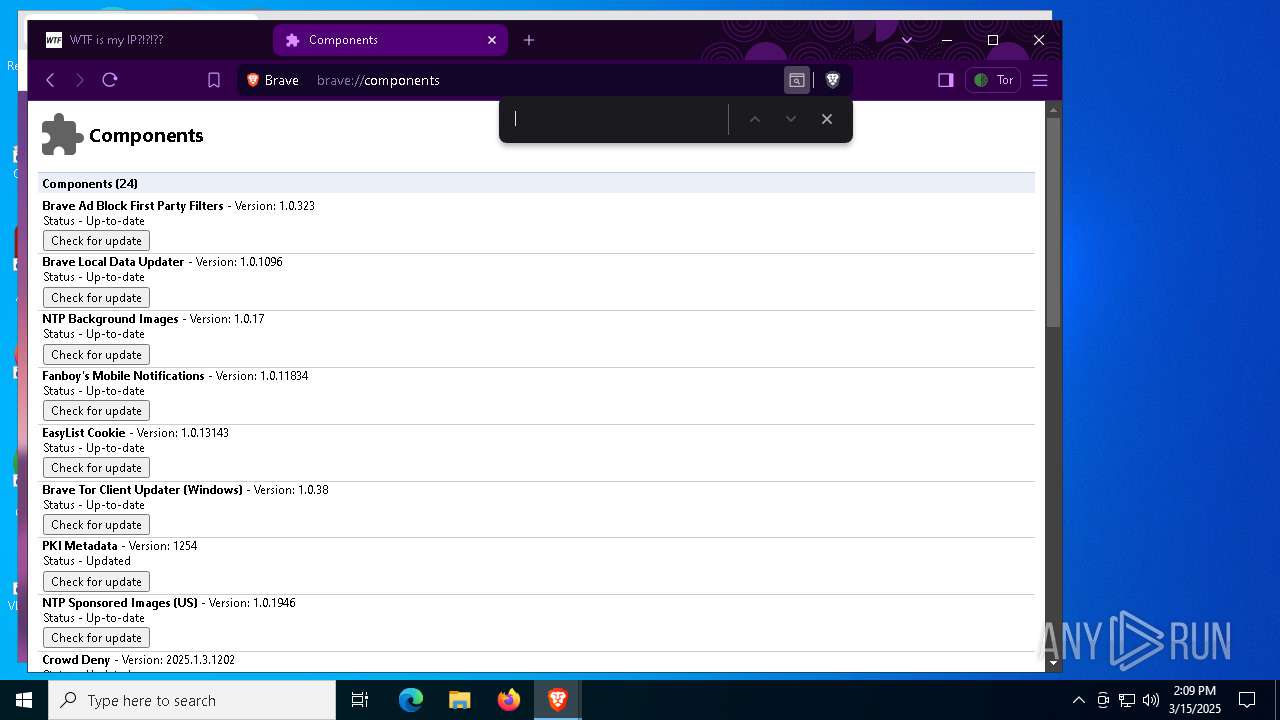1280x720 pixels.
Task: Click the network icon in system tray
Action: click(1127, 700)
